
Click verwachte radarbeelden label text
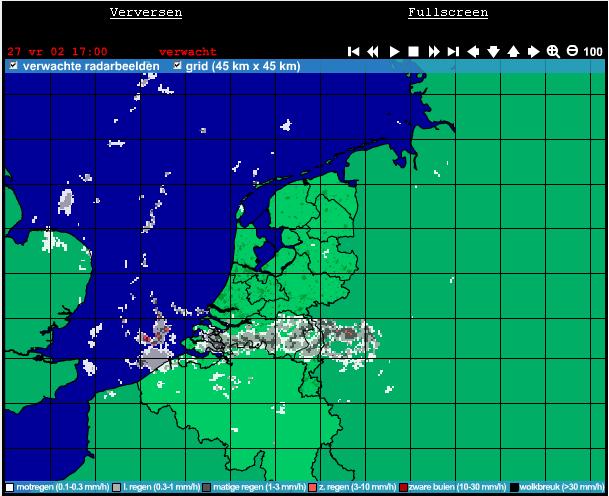(x=91, y=66)
